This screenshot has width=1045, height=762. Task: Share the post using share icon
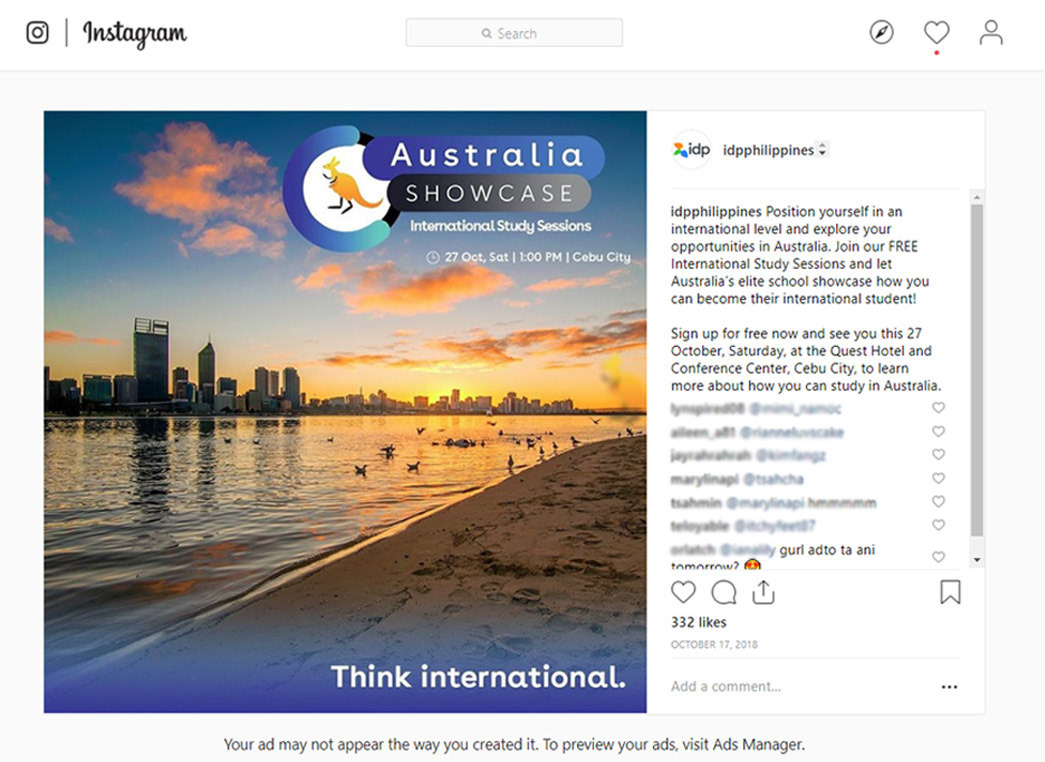coord(764,592)
